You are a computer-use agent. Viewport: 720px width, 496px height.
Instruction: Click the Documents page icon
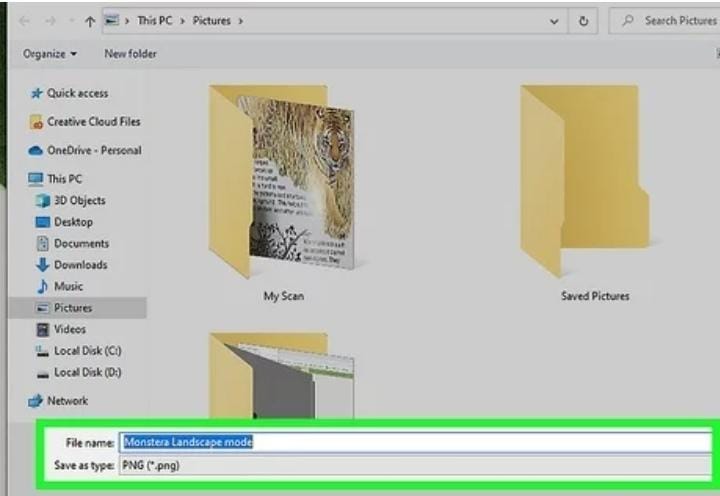point(42,243)
